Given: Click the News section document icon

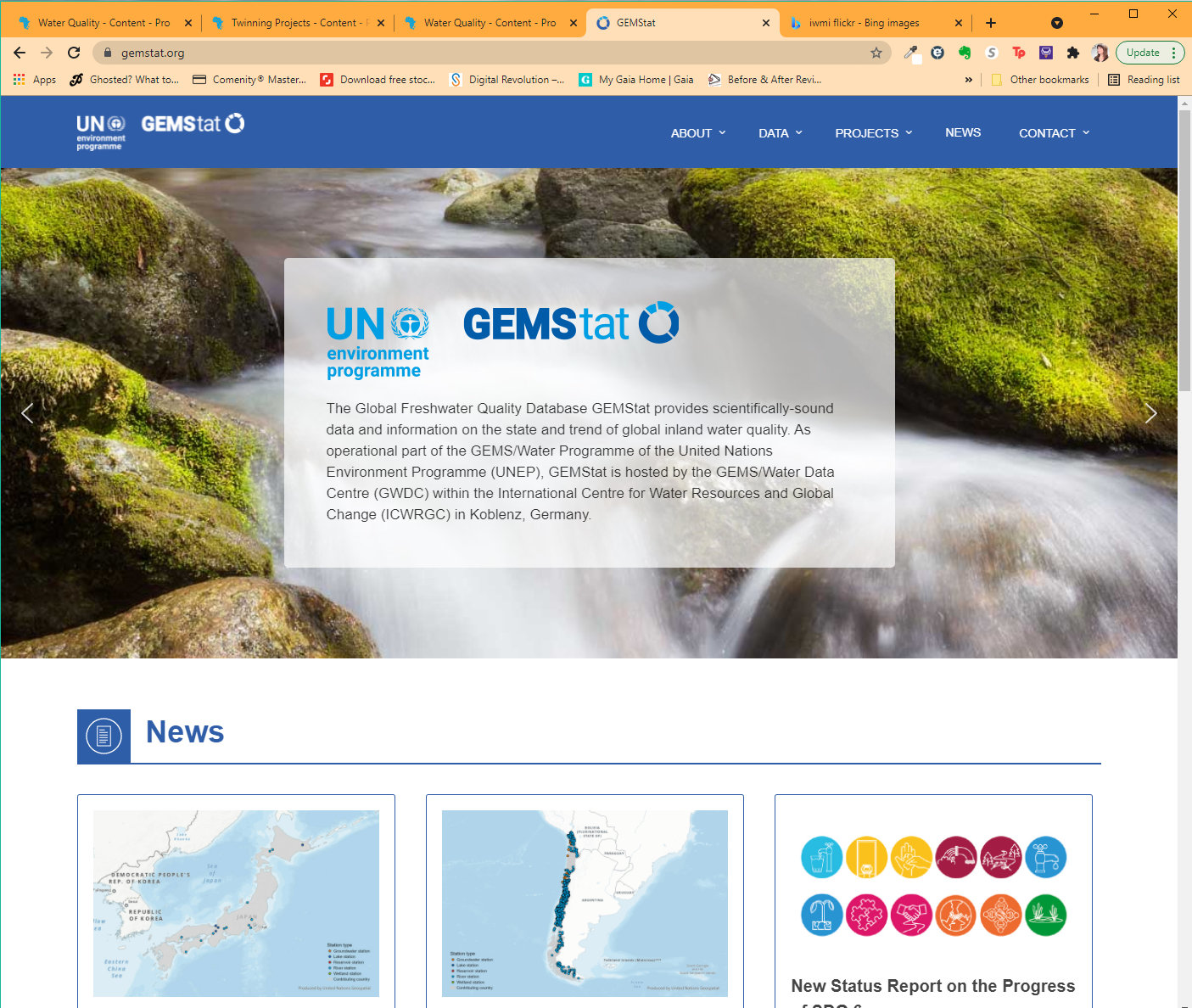Looking at the screenshot, I should [104, 736].
